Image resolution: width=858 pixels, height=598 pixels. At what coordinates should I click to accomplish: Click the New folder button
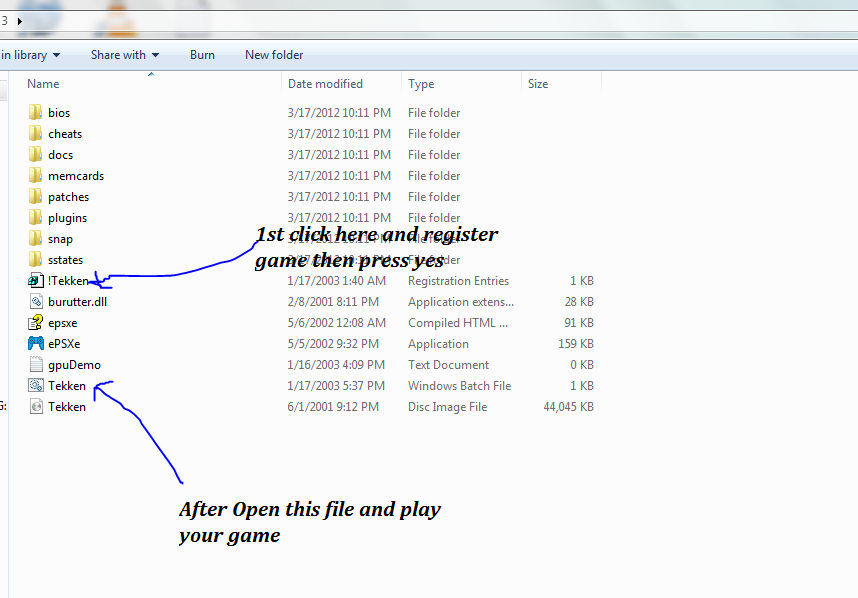pos(274,55)
